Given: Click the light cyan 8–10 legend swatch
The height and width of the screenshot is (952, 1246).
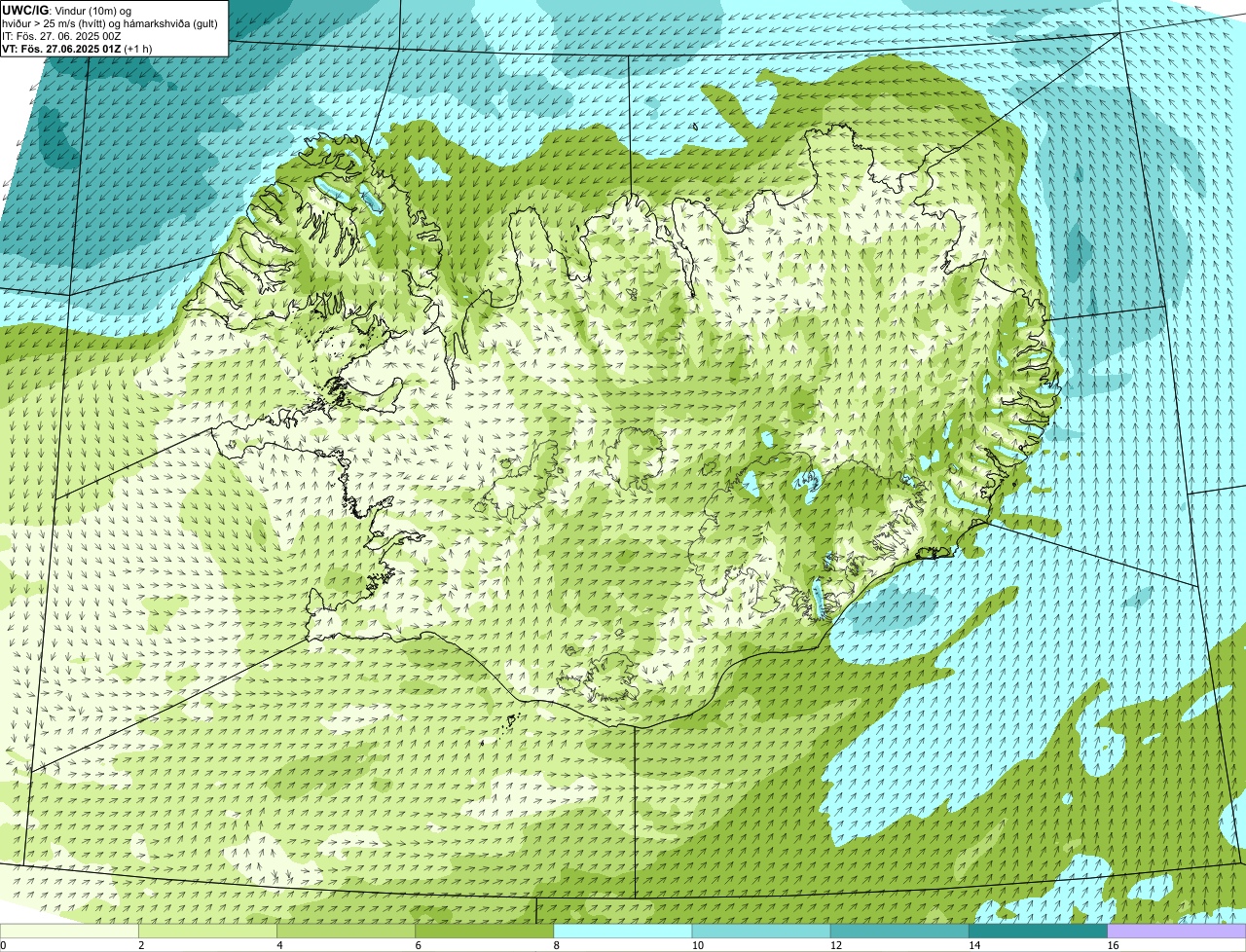Looking at the screenshot, I should pos(623,931).
